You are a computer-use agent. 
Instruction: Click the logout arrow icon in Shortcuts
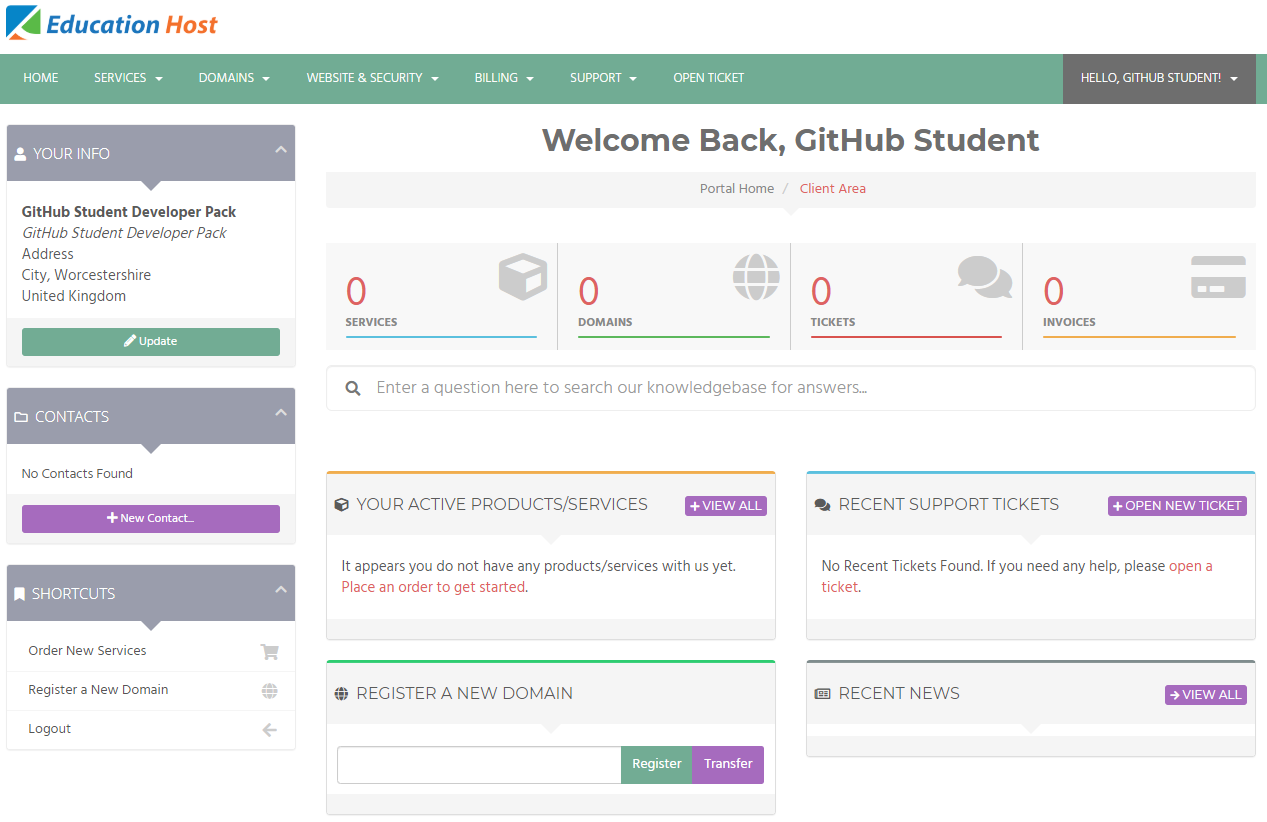pos(269,730)
